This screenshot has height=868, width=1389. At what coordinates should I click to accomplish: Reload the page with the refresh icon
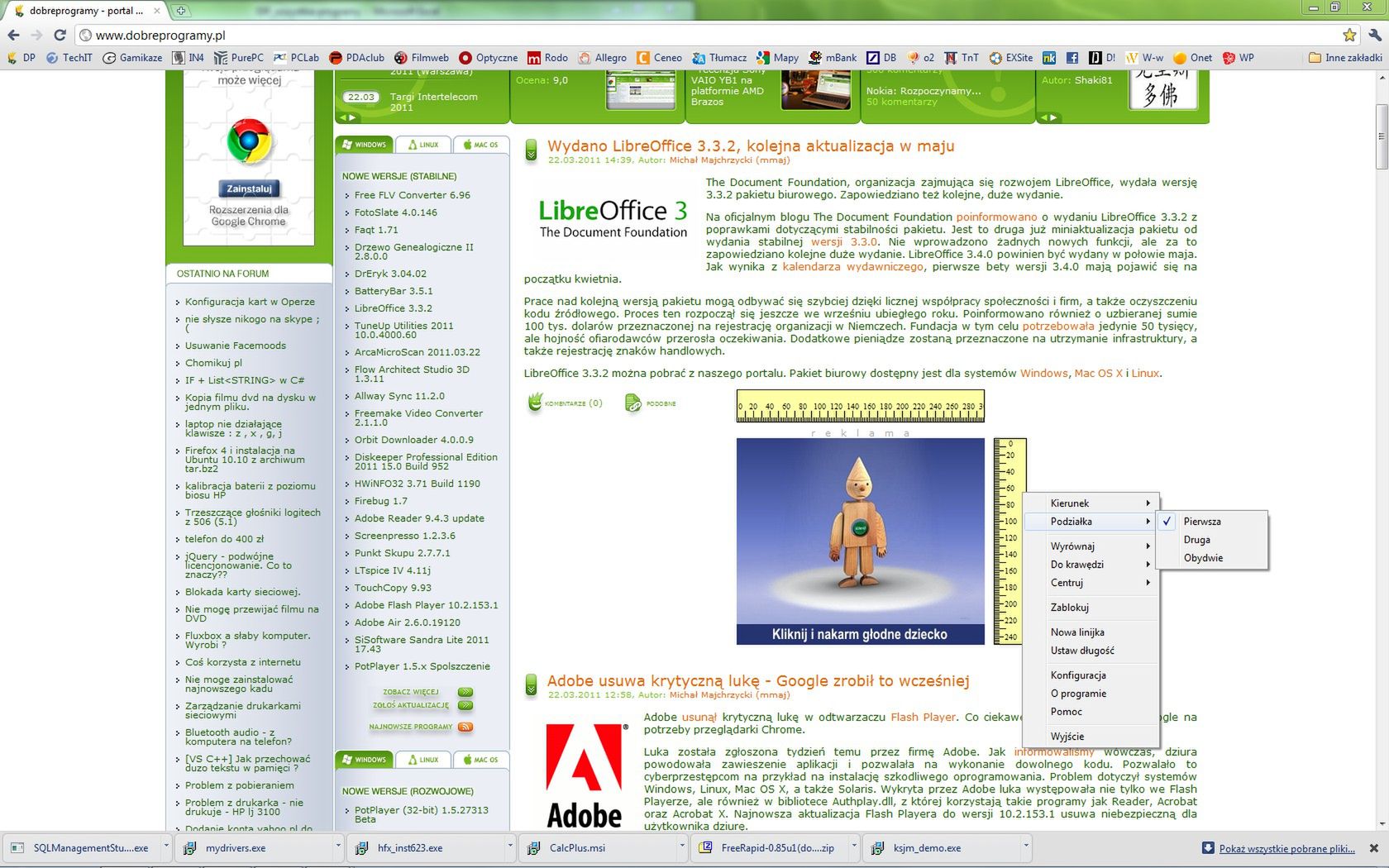[60, 35]
